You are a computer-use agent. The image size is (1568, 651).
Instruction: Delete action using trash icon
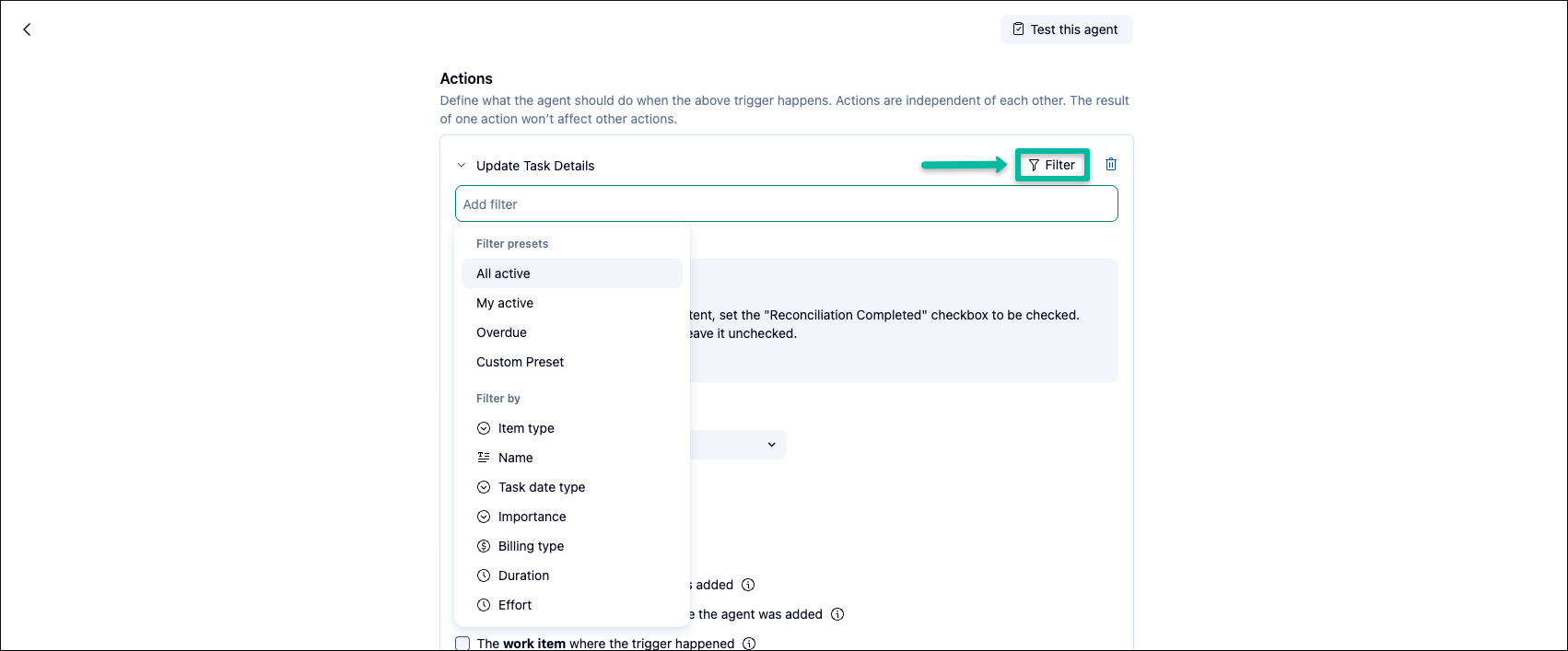pos(1111,164)
